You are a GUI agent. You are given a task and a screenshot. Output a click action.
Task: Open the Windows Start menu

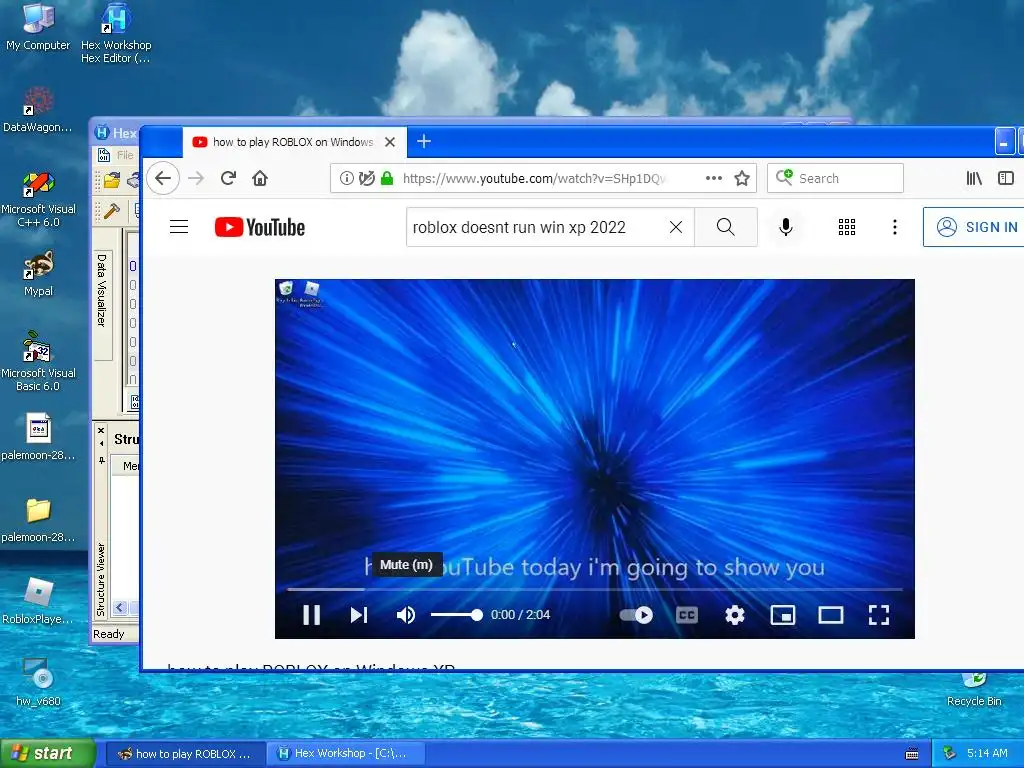[47, 753]
